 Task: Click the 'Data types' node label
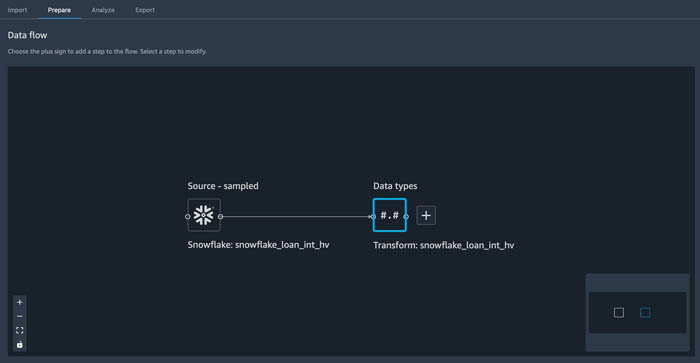[x=395, y=186]
